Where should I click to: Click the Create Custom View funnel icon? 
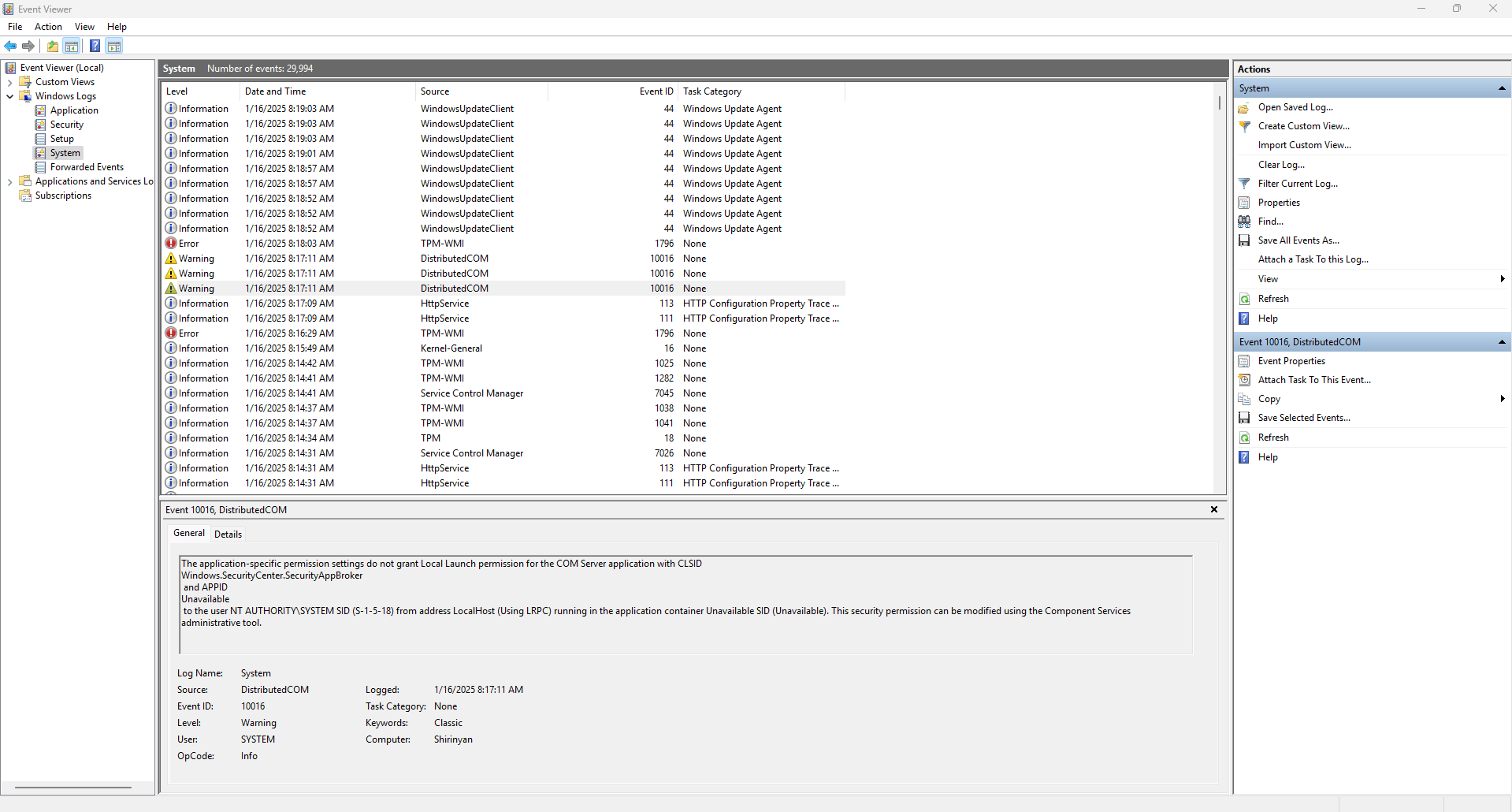pos(1244,127)
